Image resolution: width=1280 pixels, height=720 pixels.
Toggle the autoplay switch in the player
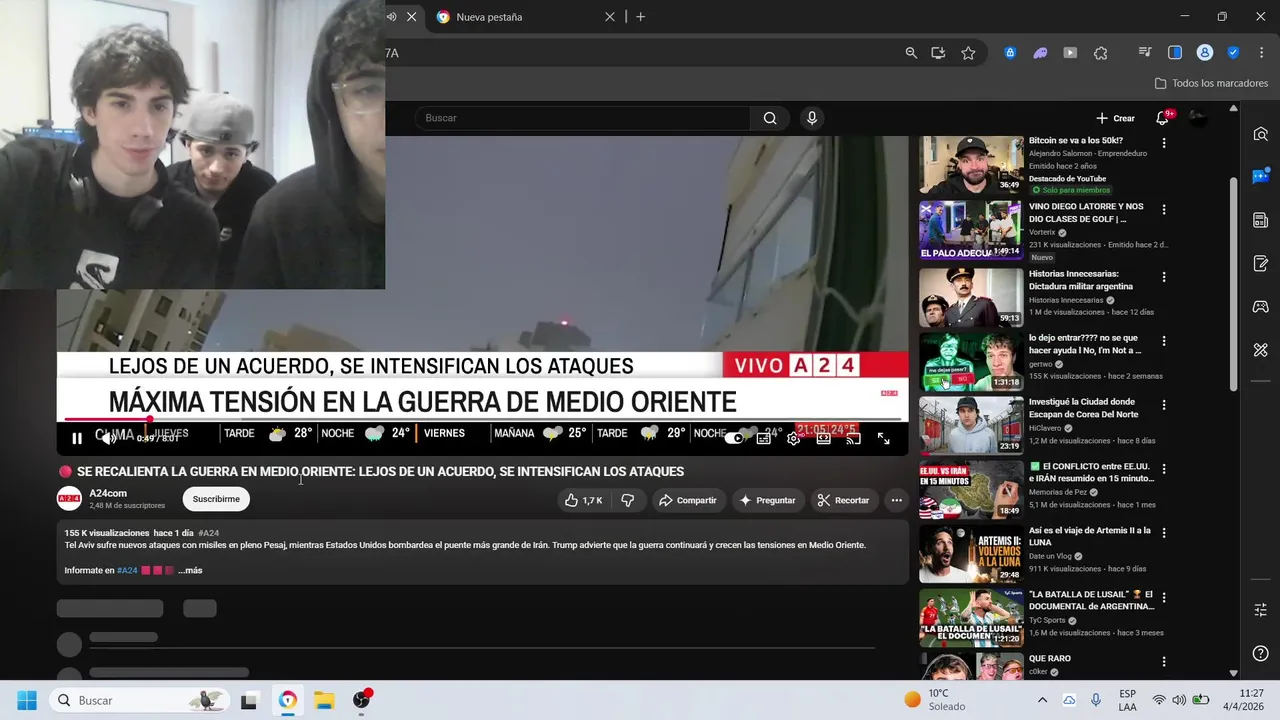click(x=736, y=438)
